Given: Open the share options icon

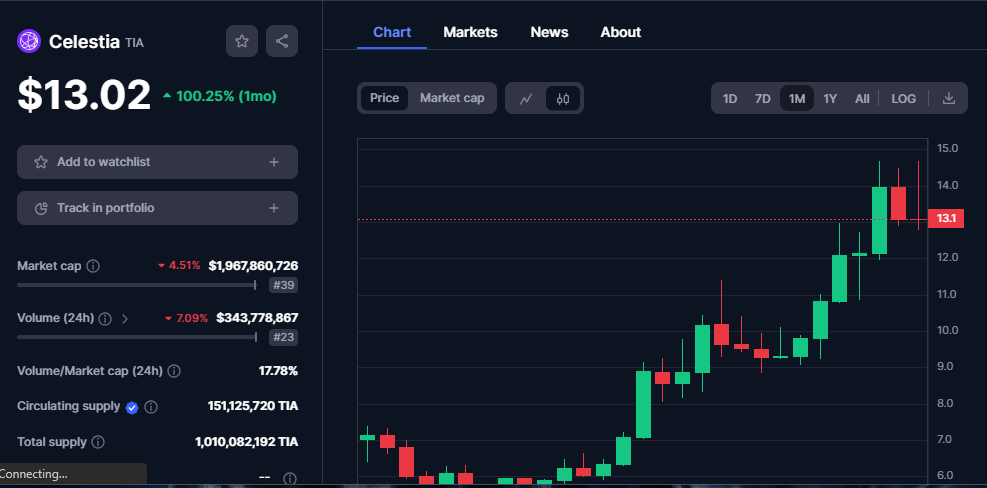Looking at the screenshot, I should [282, 41].
